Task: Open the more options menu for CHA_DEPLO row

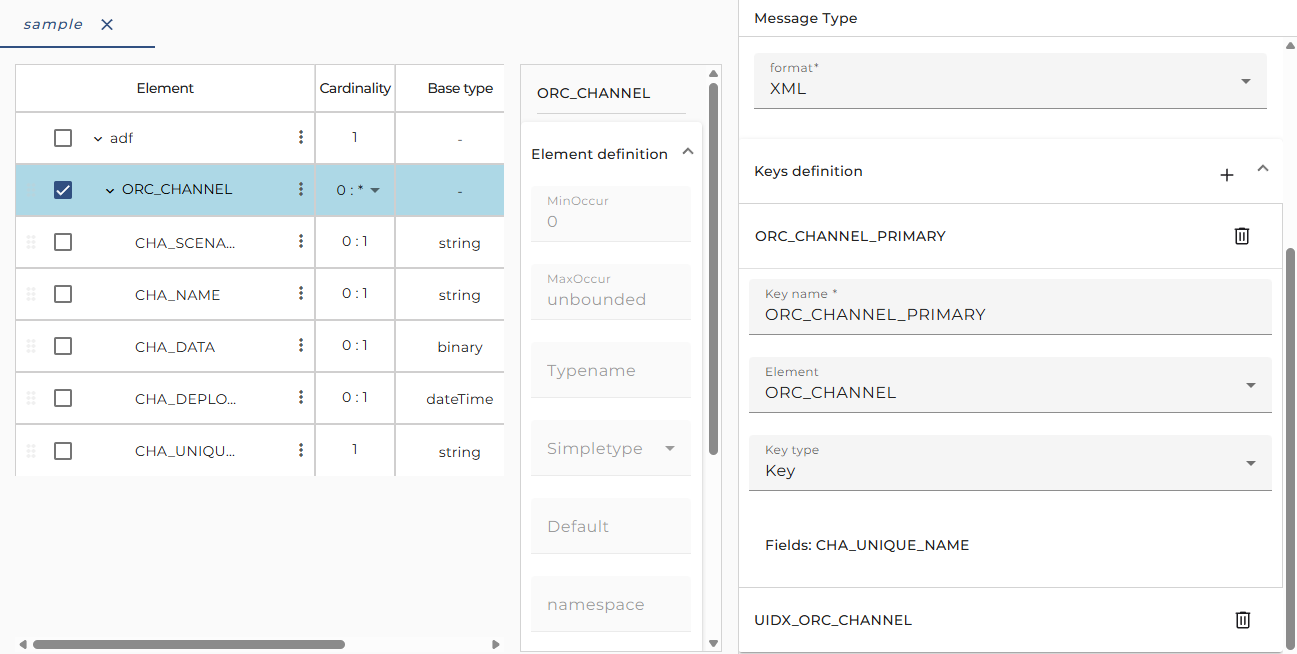Action: tap(301, 397)
